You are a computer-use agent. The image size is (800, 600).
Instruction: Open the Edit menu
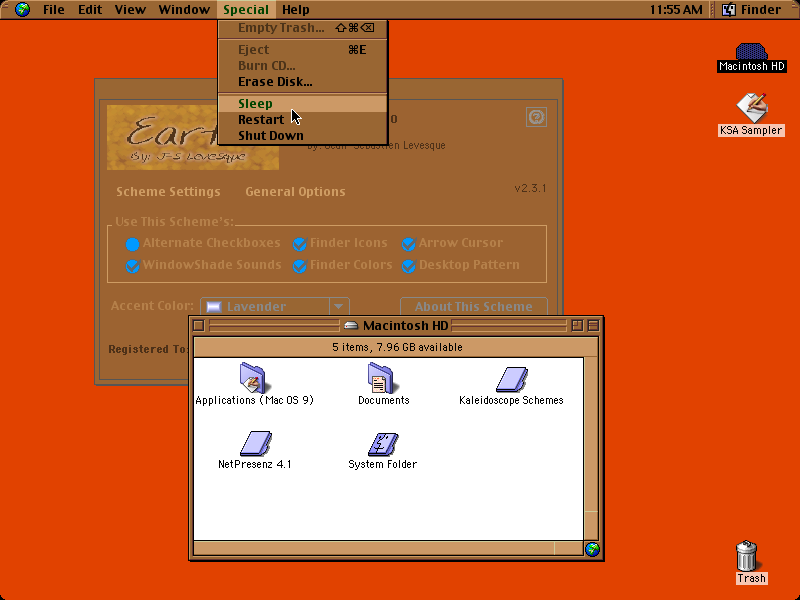point(90,9)
